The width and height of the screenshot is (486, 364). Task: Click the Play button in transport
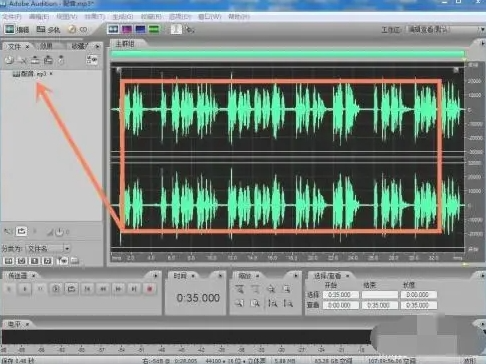tap(25, 289)
